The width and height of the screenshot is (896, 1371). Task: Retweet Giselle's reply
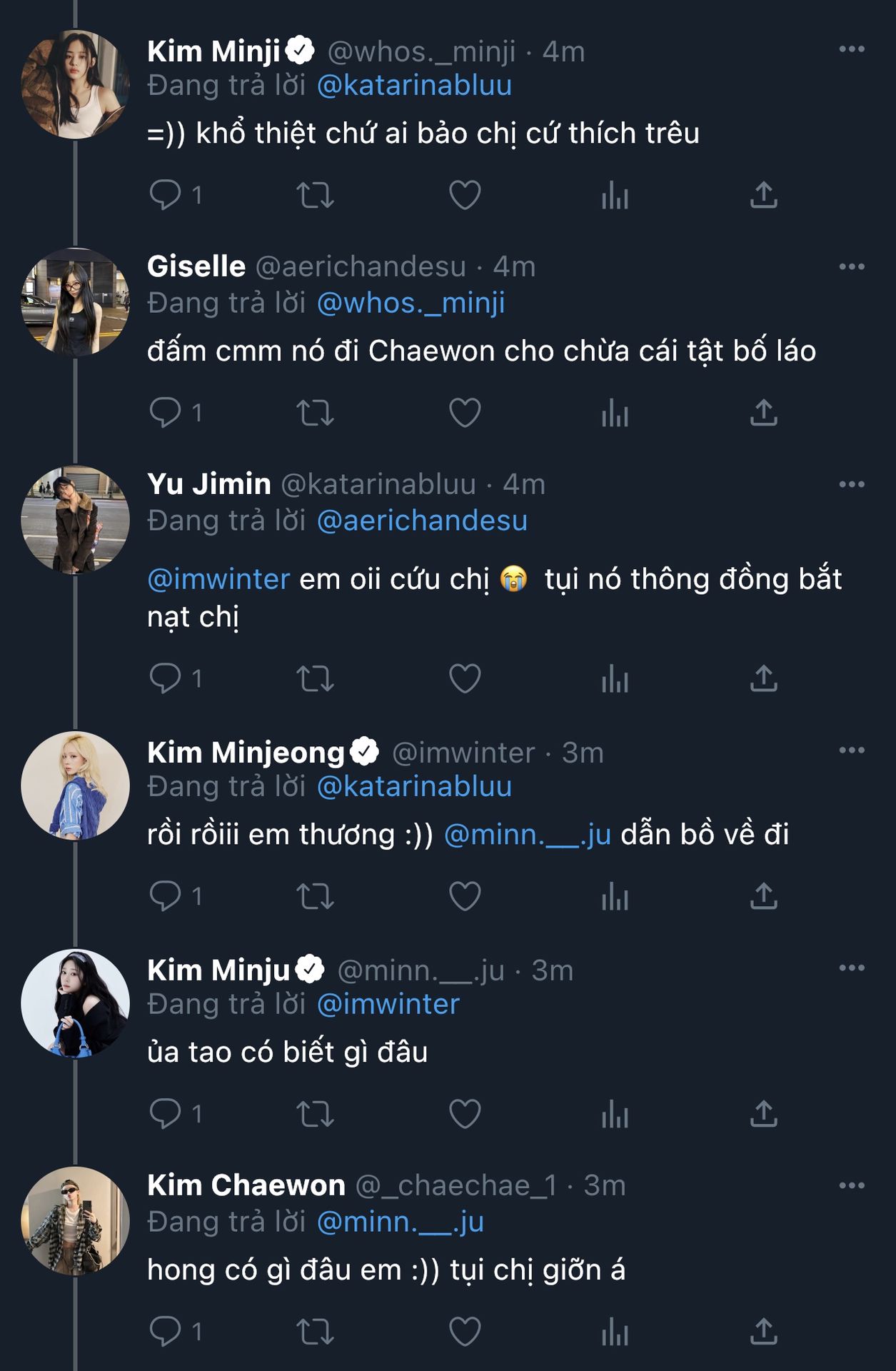[x=315, y=413]
